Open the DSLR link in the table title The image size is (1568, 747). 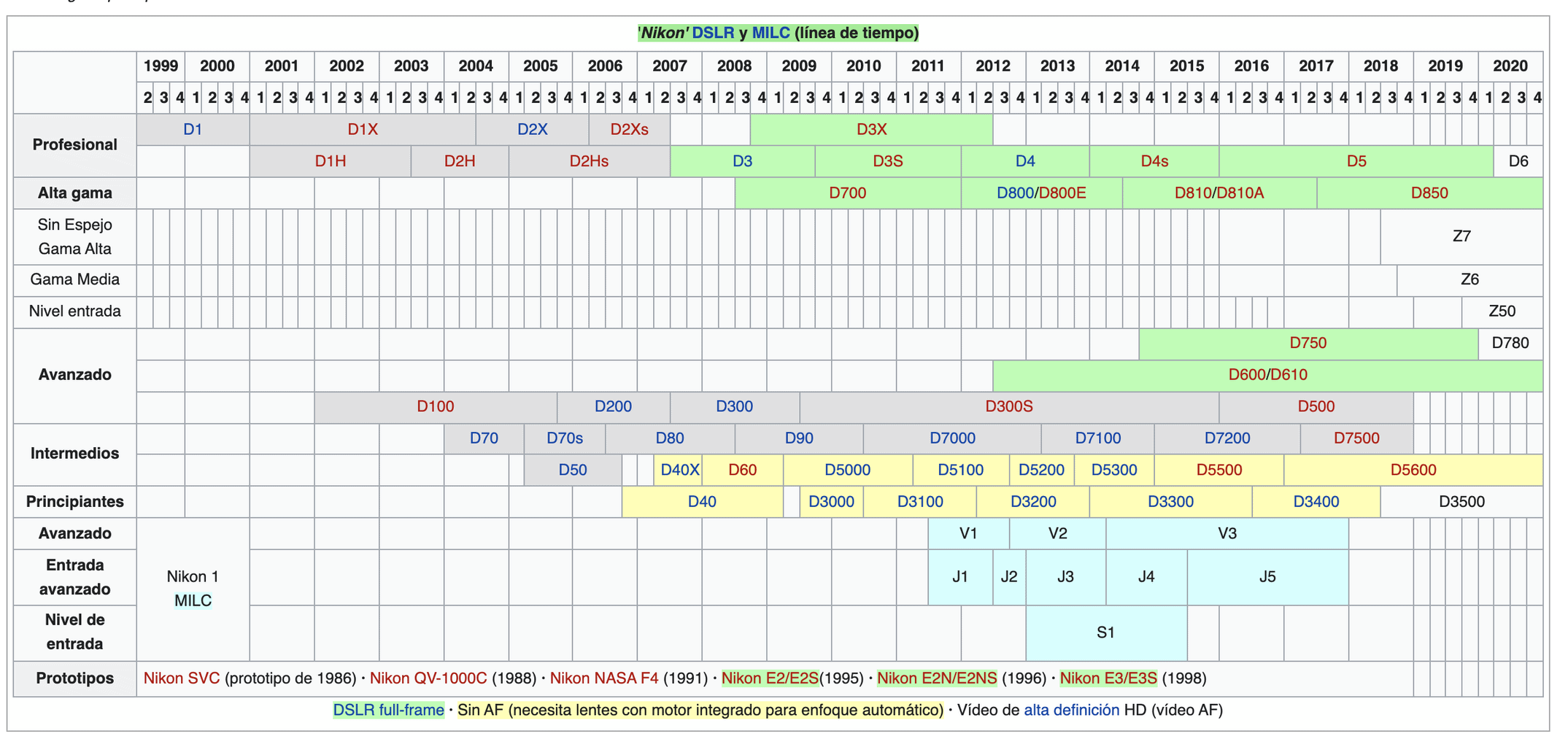[713, 33]
